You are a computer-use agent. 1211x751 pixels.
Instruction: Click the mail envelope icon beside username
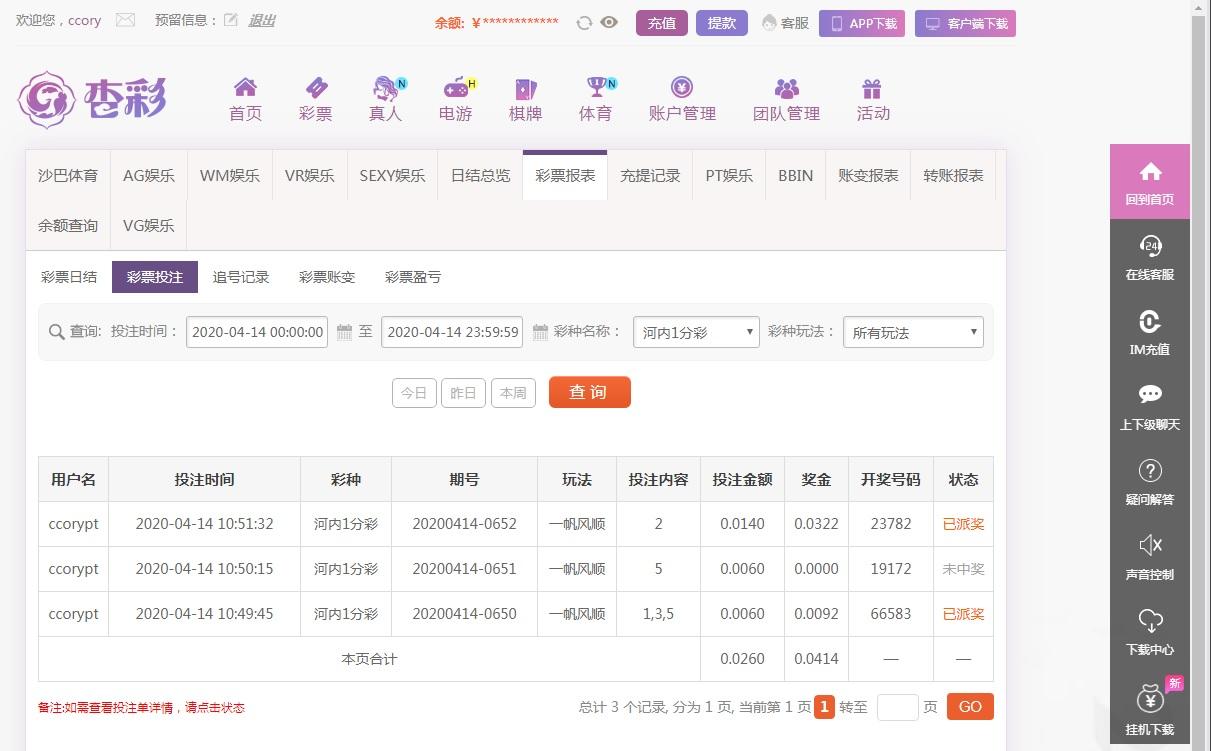pos(125,20)
